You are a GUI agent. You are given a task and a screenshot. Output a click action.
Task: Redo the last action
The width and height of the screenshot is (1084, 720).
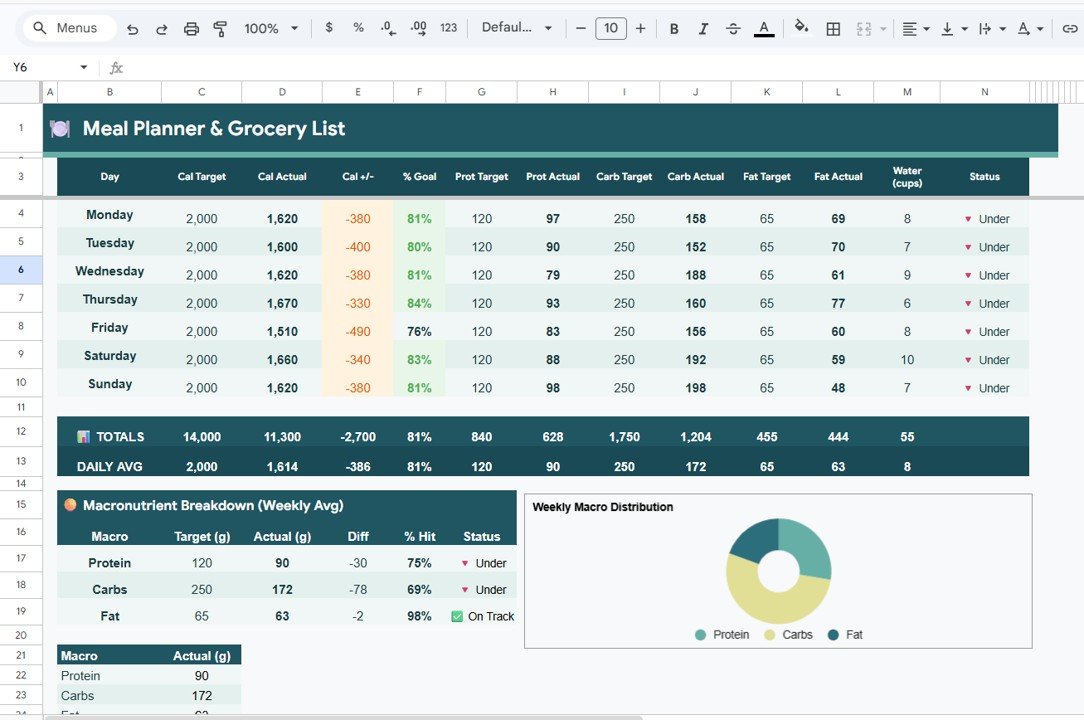[161, 28]
